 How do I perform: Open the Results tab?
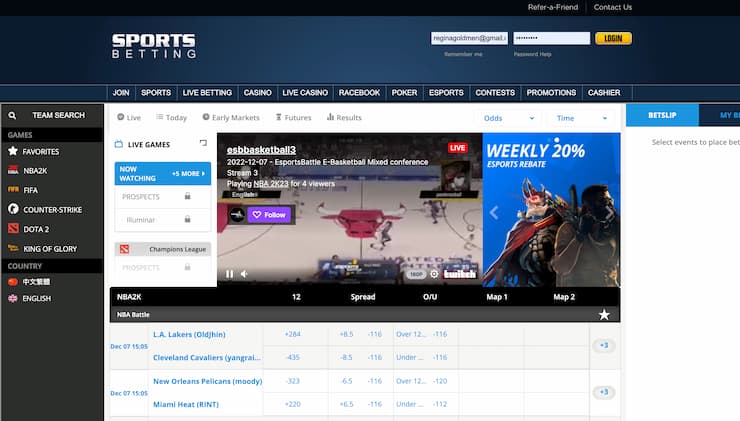344,117
